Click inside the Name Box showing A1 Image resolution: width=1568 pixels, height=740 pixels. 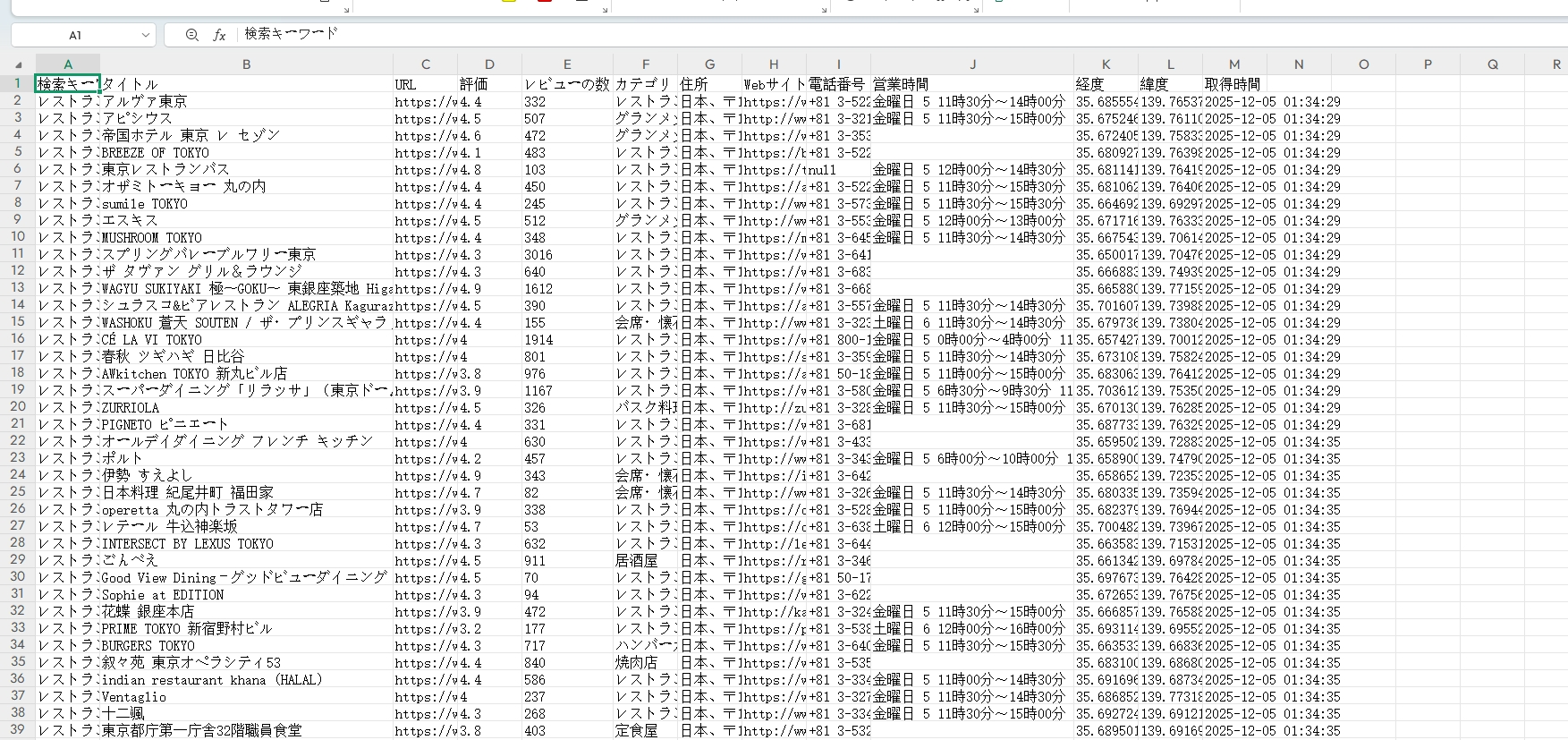[x=75, y=35]
